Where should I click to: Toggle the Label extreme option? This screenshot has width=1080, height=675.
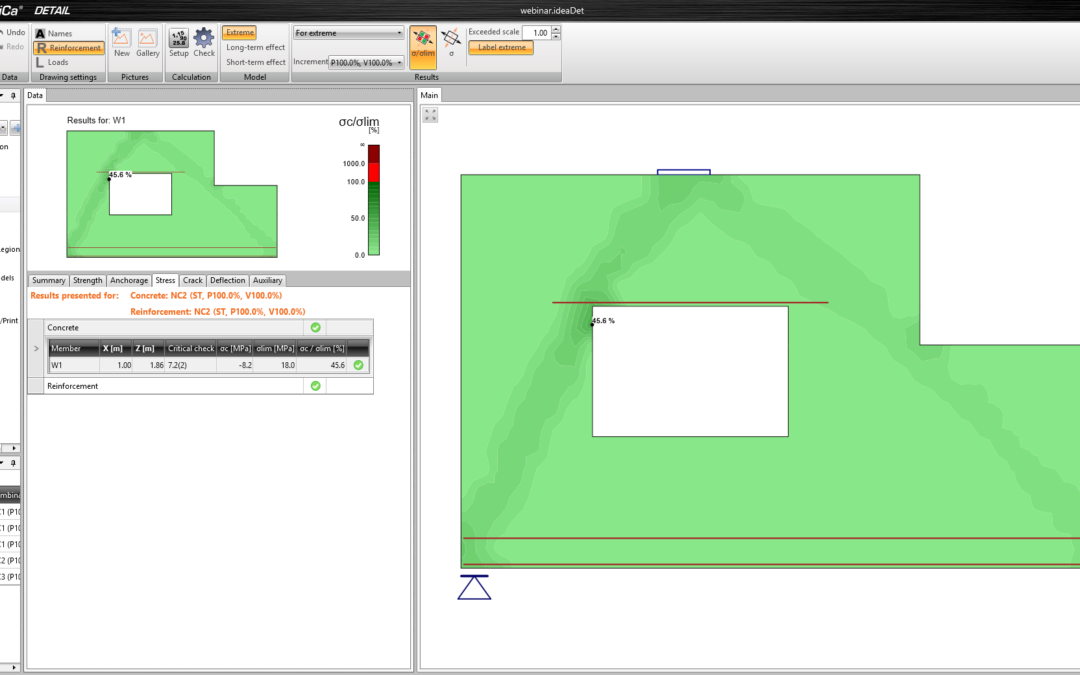point(500,47)
